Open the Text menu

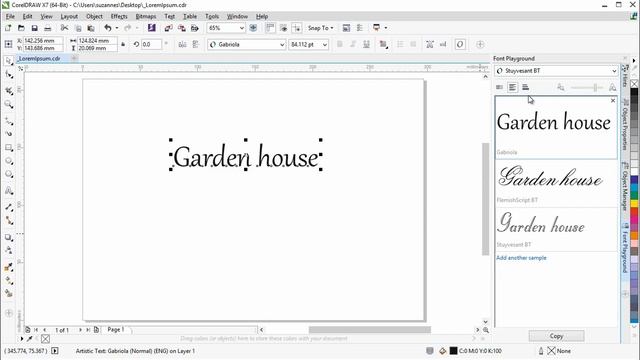pyautogui.click(x=169, y=16)
